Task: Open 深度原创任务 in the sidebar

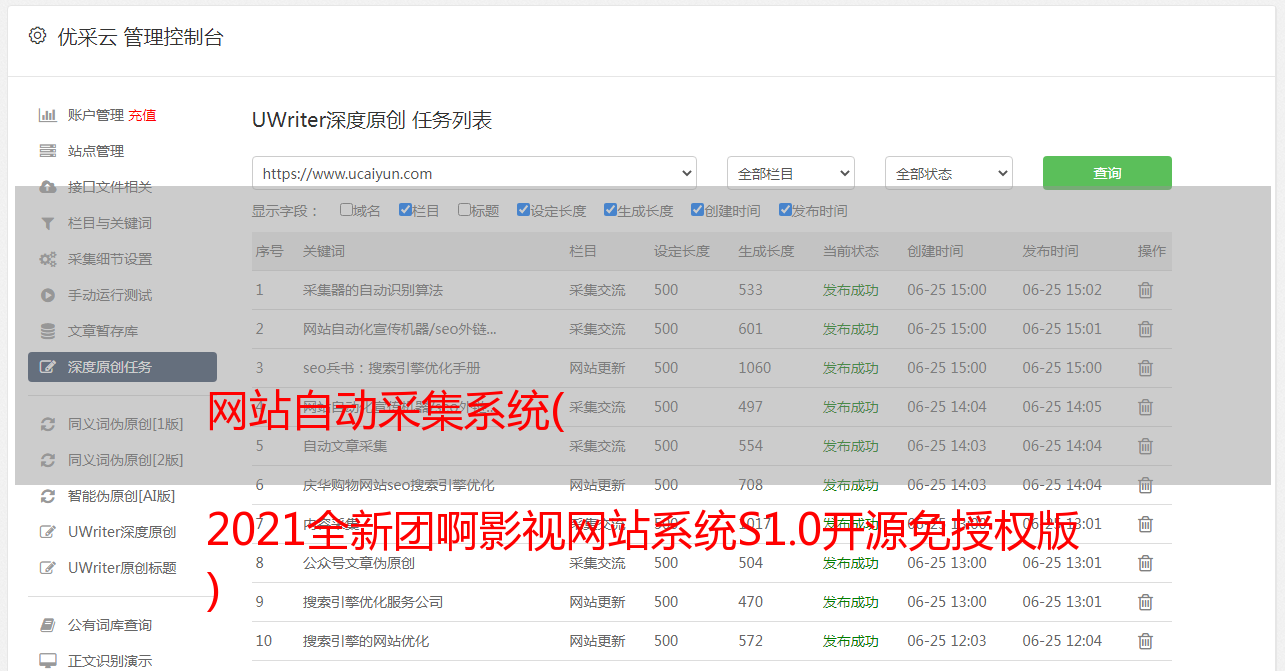Action: [122, 367]
